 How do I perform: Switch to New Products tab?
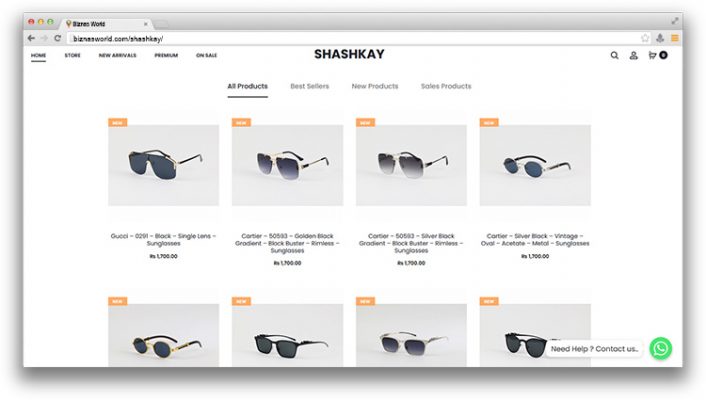pyautogui.click(x=375, y=86)
